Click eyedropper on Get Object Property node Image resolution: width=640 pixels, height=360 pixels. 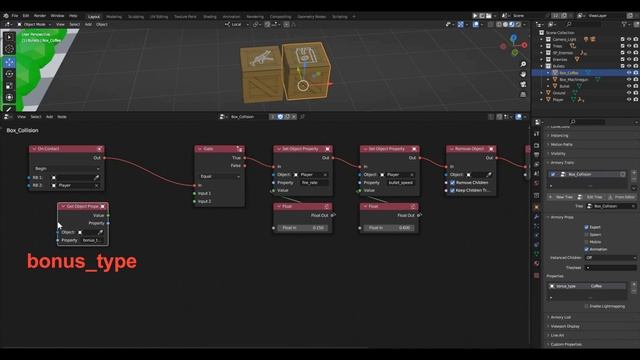pyautogui.click(x=100, y=232)
